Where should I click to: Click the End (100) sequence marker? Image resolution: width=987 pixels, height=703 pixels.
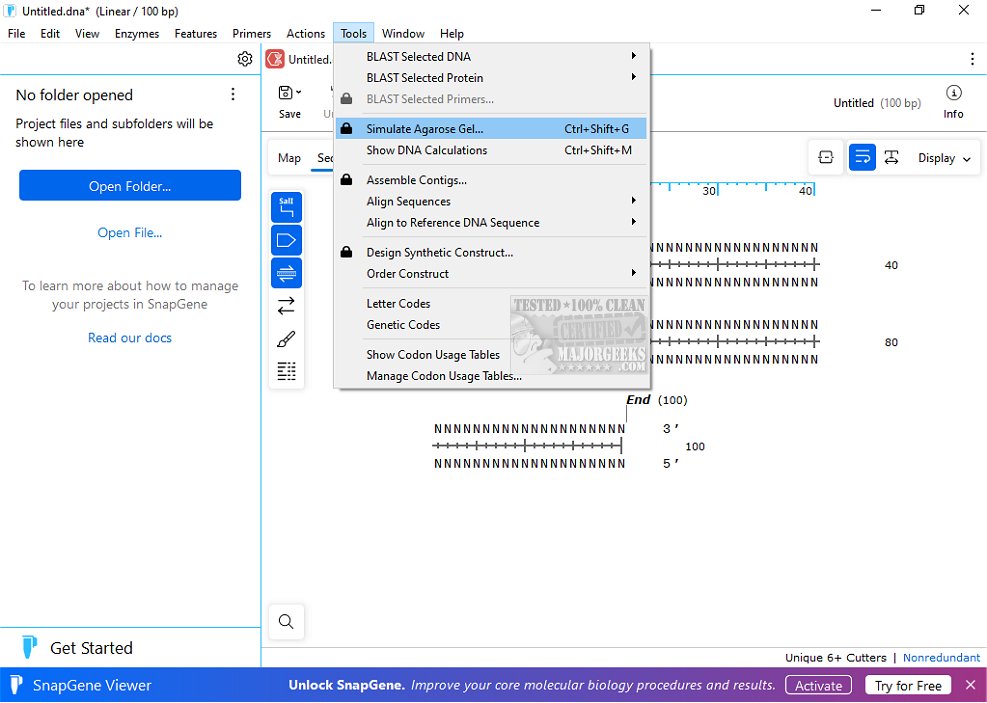click(657, 400)
